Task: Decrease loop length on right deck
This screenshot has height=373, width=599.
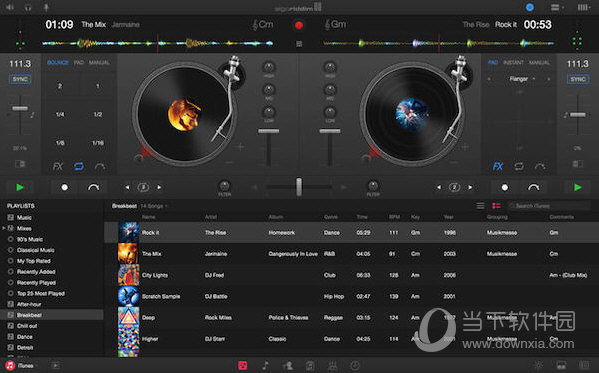Action: pyautogui.click(x=439, y=187)
